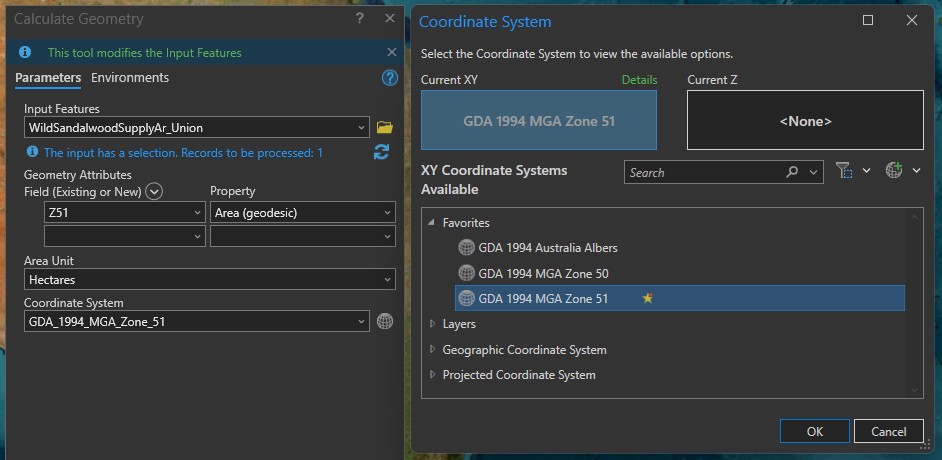Open the Calculate Geometry help icon
This screenshot has width=942, height=460.
(390, 78)
